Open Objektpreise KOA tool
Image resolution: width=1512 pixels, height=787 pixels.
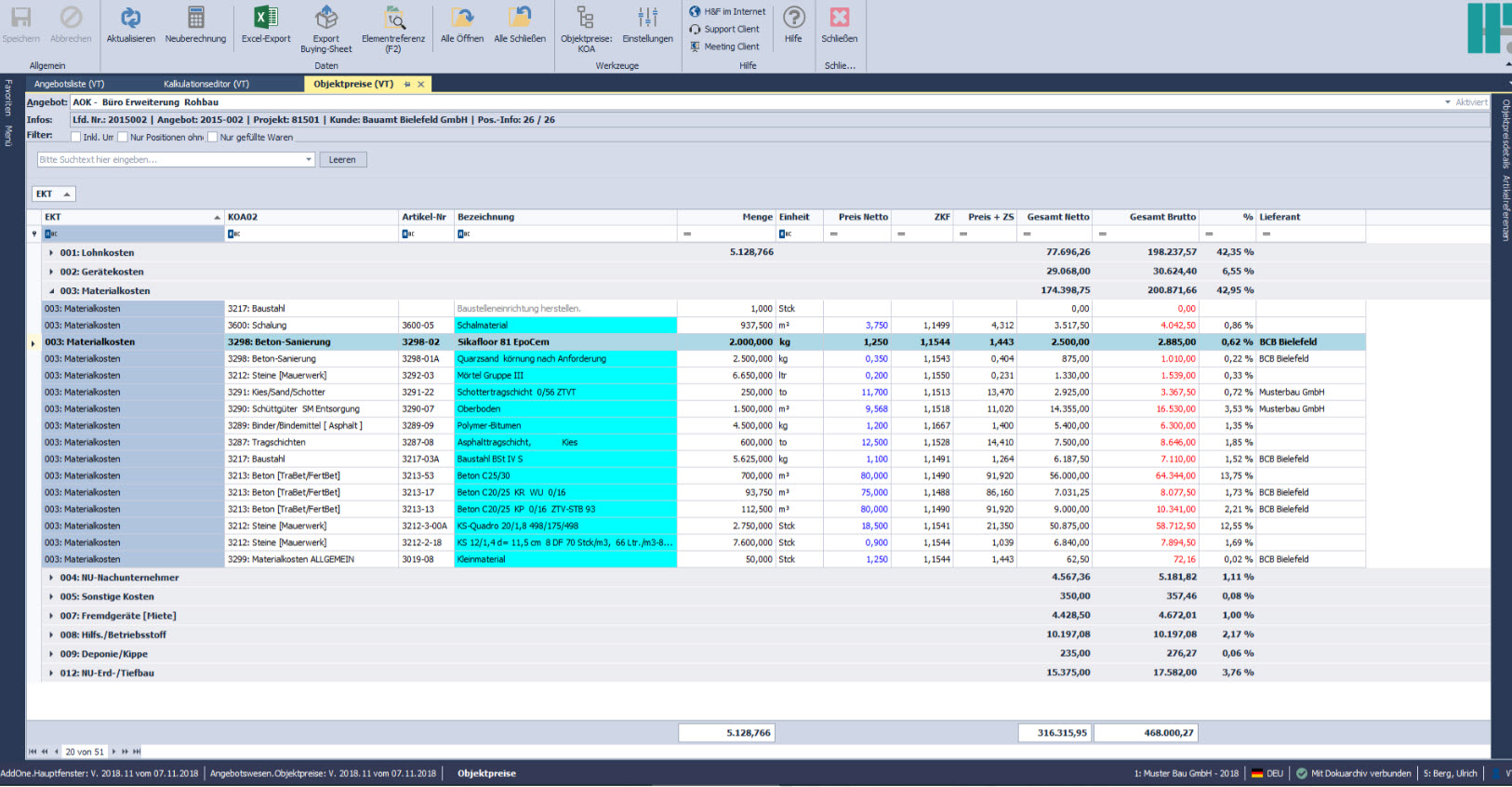click(586, 19)
